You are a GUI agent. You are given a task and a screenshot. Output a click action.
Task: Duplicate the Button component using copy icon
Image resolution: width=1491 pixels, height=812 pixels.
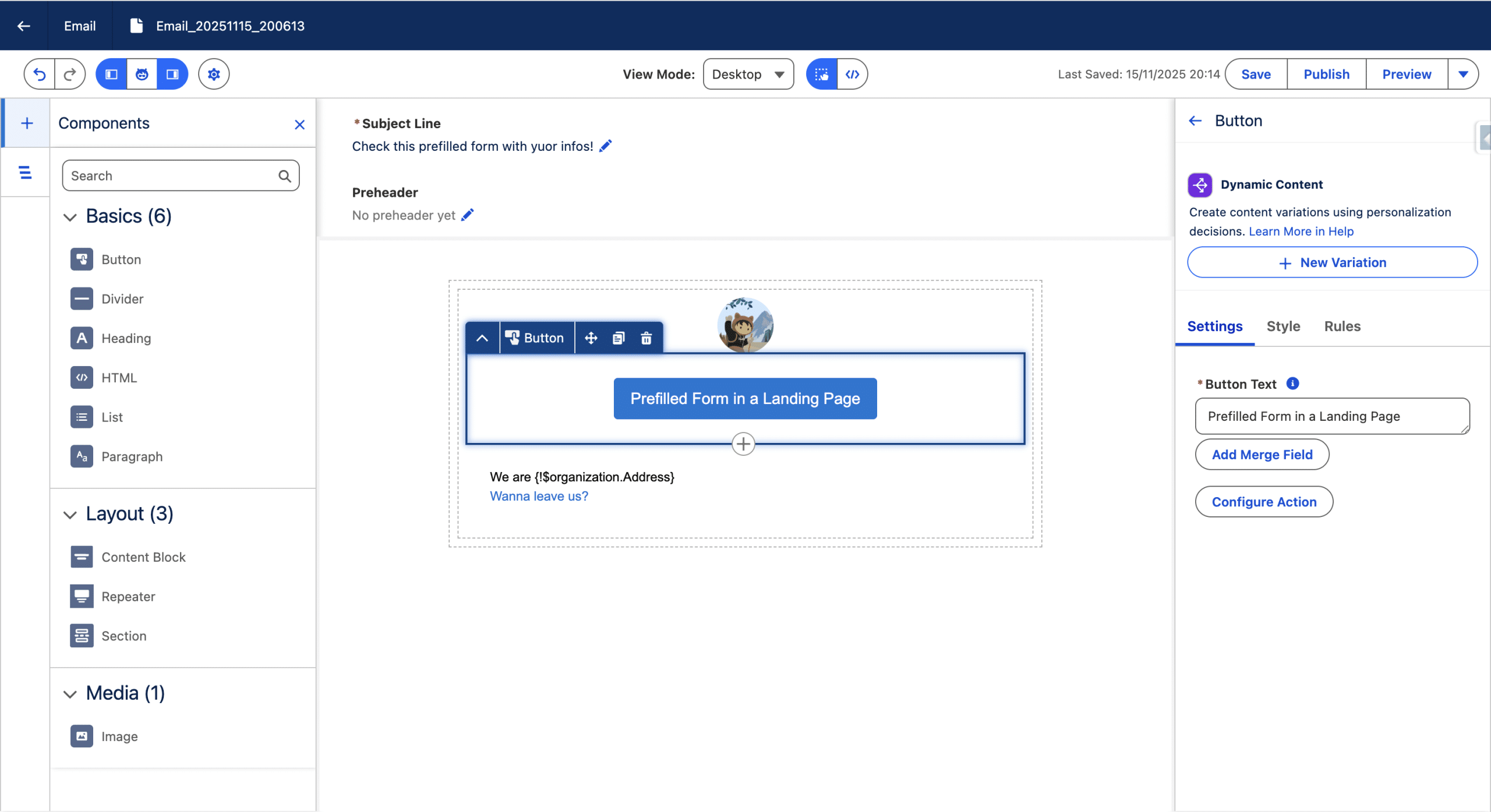point(619,338)
